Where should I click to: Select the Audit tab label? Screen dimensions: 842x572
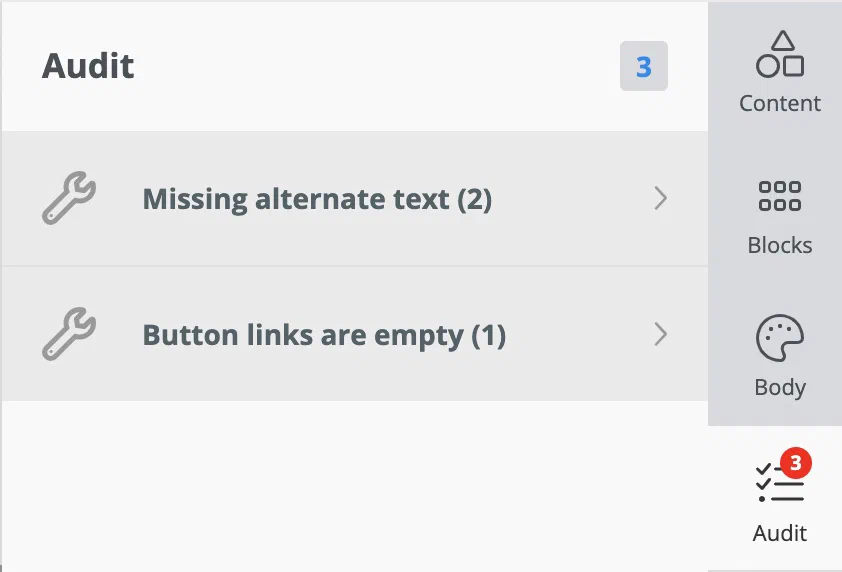coord(780,532)
